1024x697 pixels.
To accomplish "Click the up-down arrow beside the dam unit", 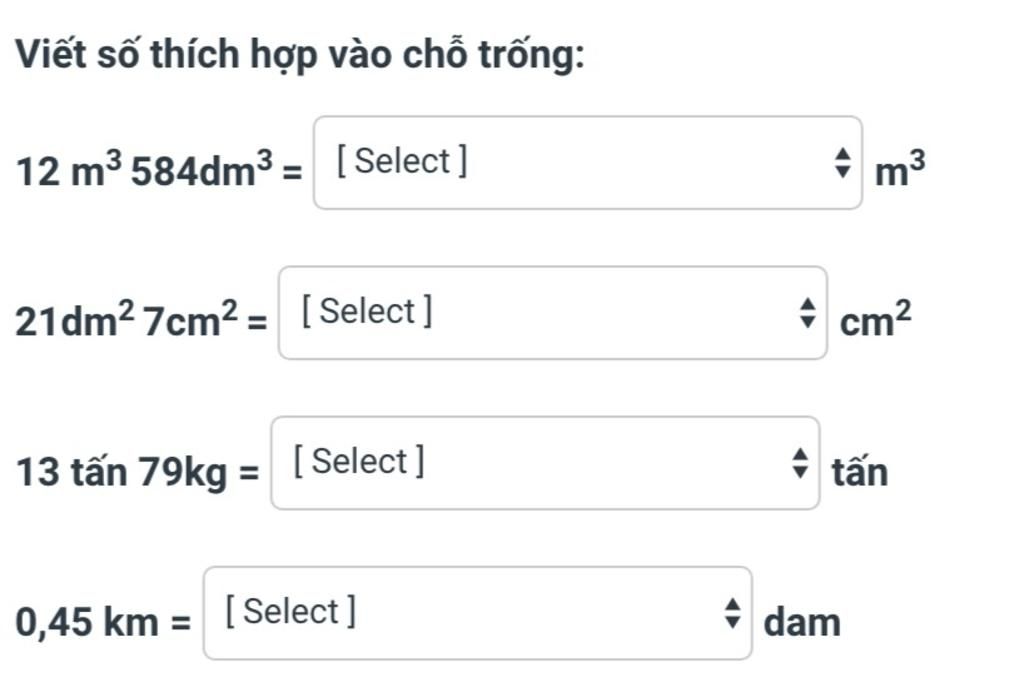I will [x=732, y=613].
